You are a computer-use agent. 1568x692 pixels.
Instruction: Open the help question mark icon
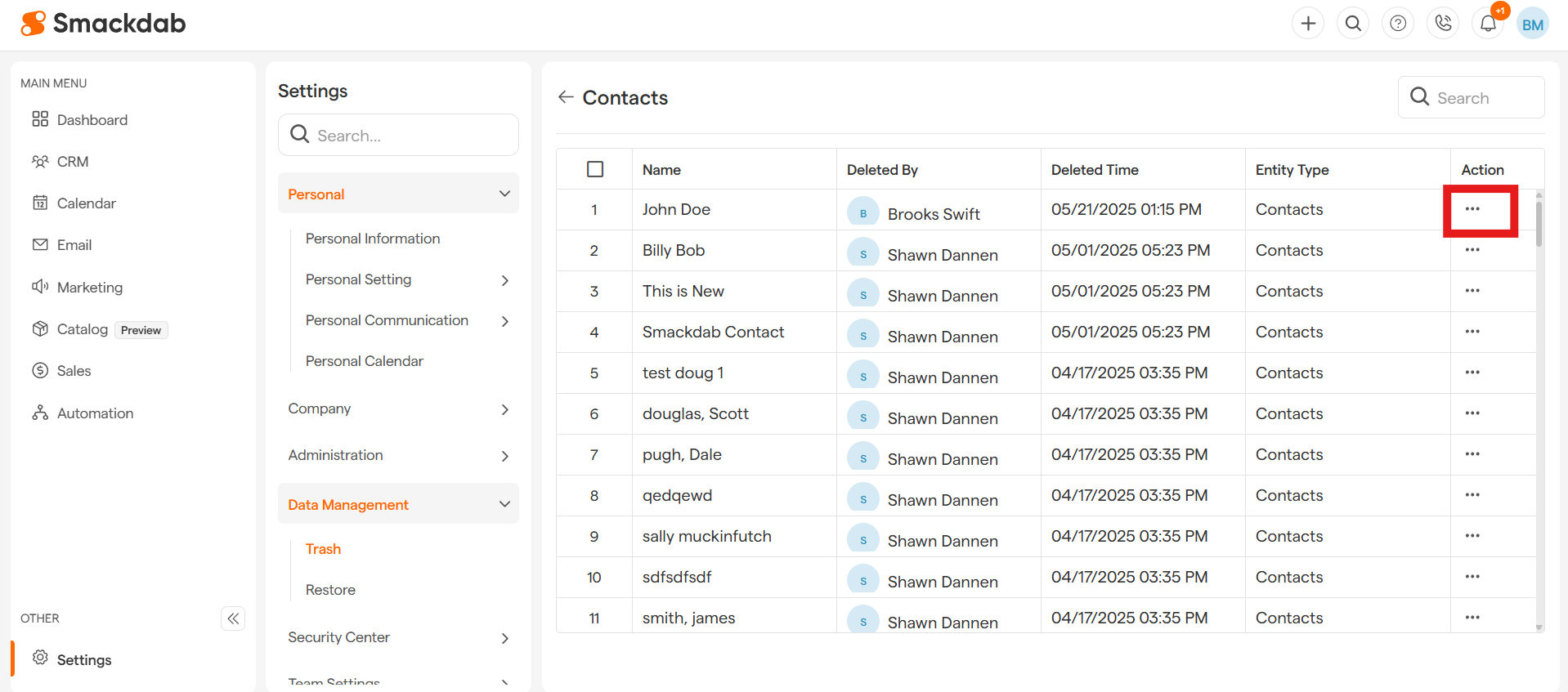(x=1398, y=24)
